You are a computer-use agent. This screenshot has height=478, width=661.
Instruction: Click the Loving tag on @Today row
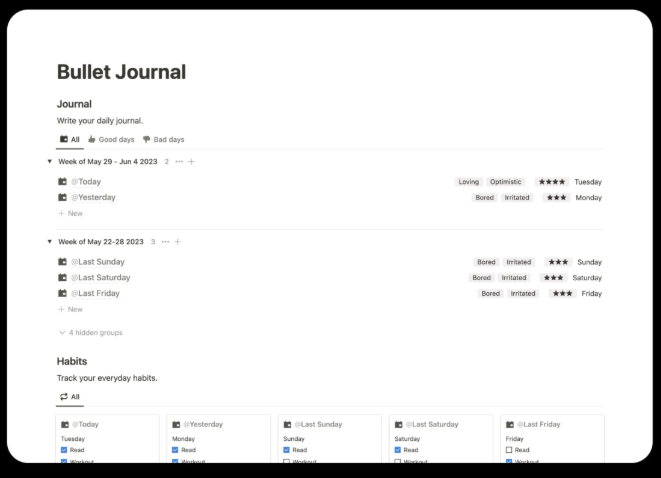[x=469, y=182]
